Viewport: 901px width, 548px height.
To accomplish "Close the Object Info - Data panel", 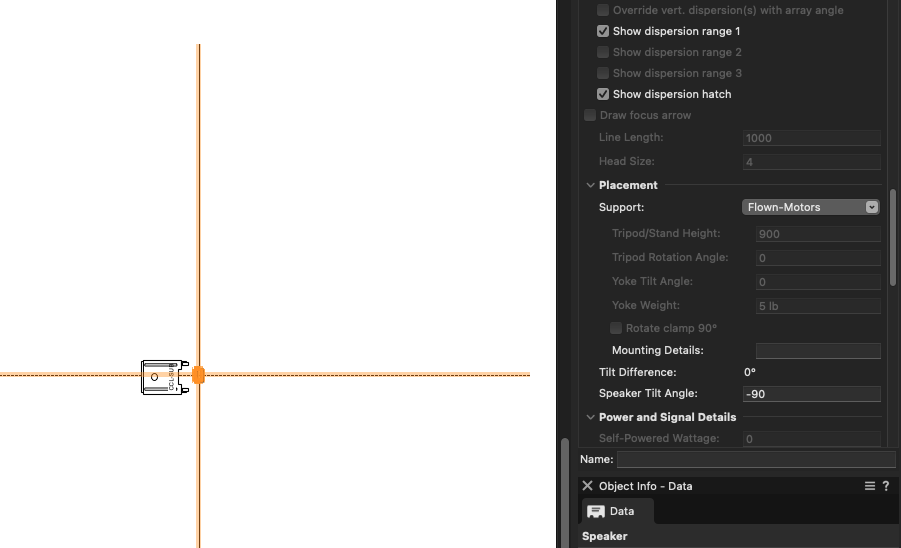I will (588, 486).
